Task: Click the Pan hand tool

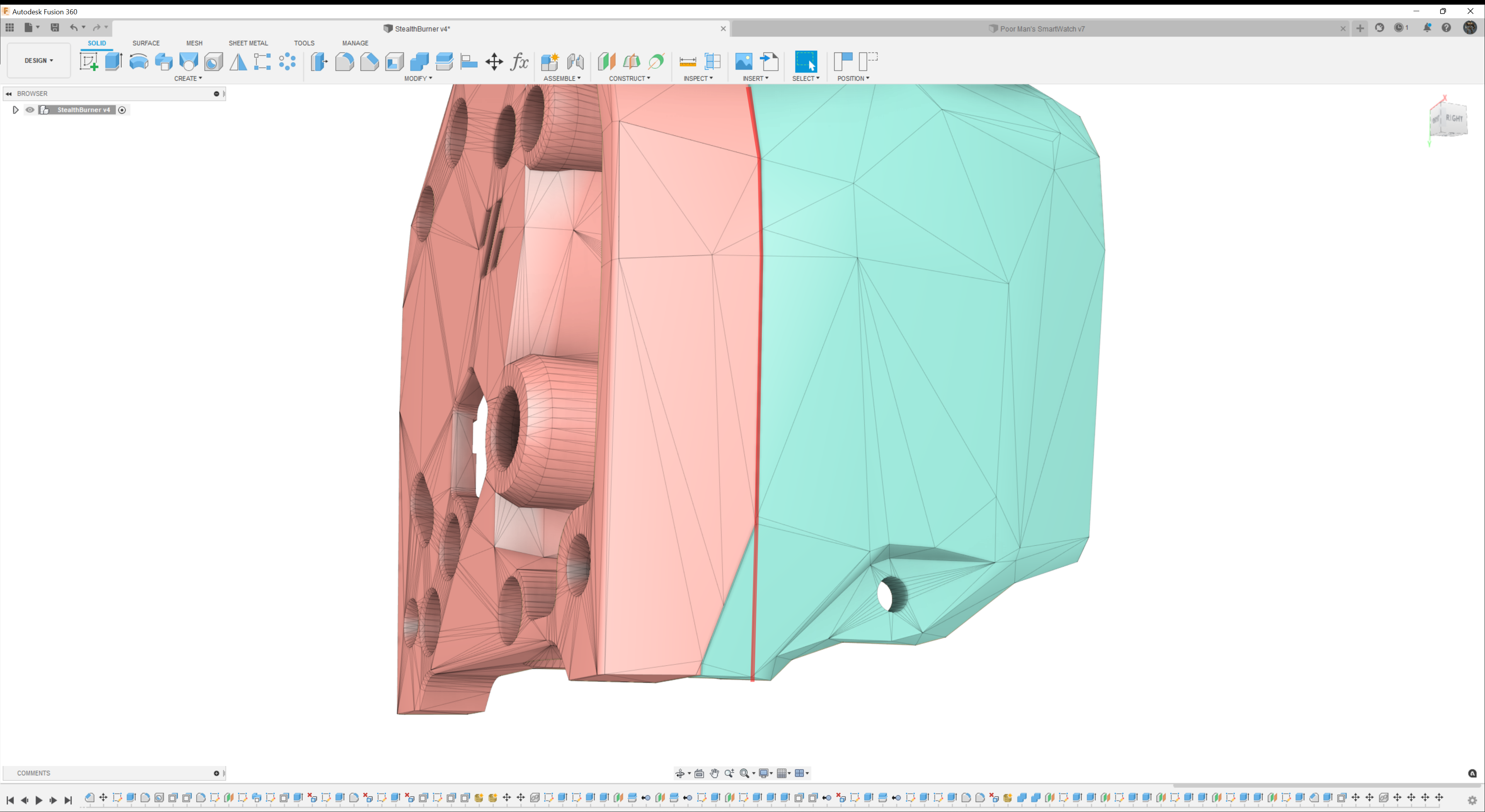Action: point(714,773)
